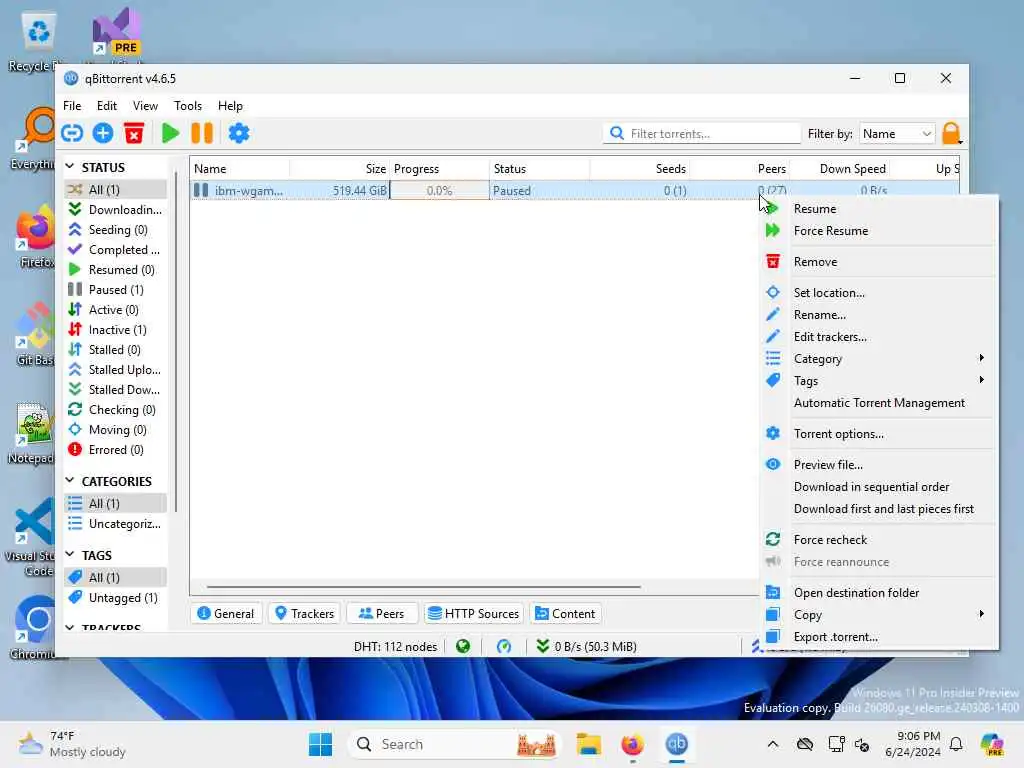Click the Size column header

pyautogui.click(x=340, y=168)
